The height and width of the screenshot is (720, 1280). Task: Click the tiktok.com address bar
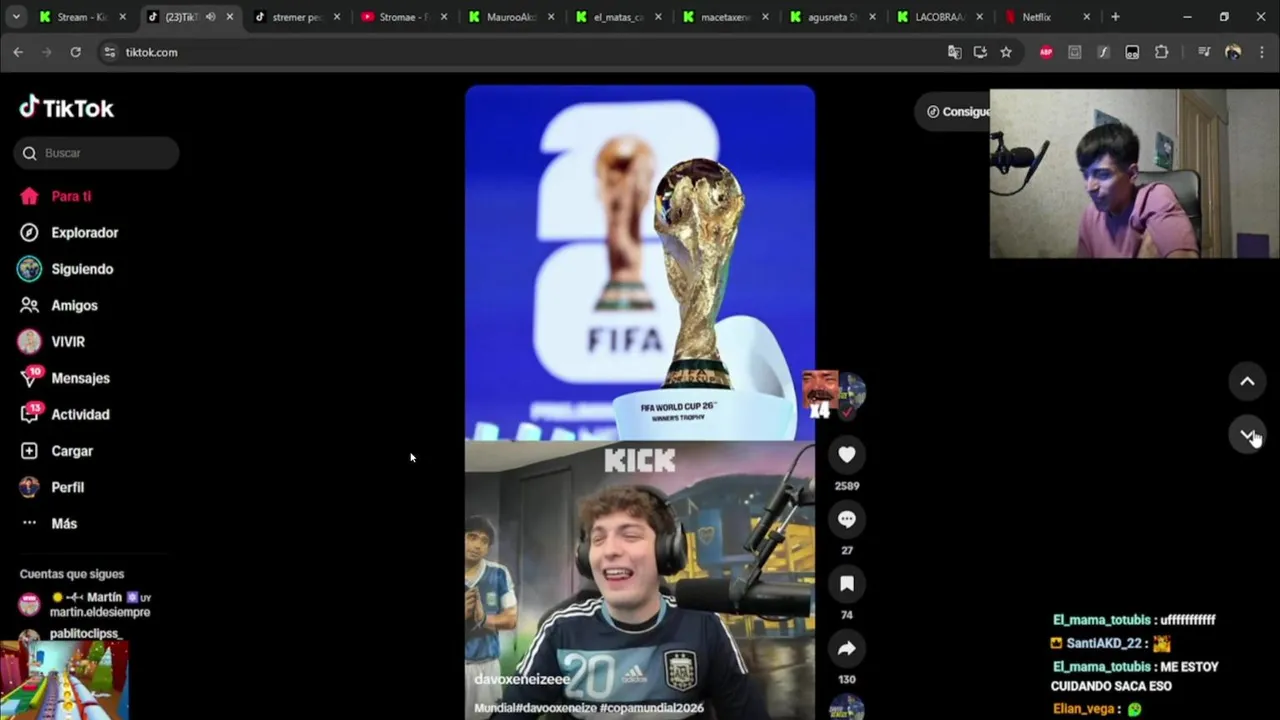(520, 52)
